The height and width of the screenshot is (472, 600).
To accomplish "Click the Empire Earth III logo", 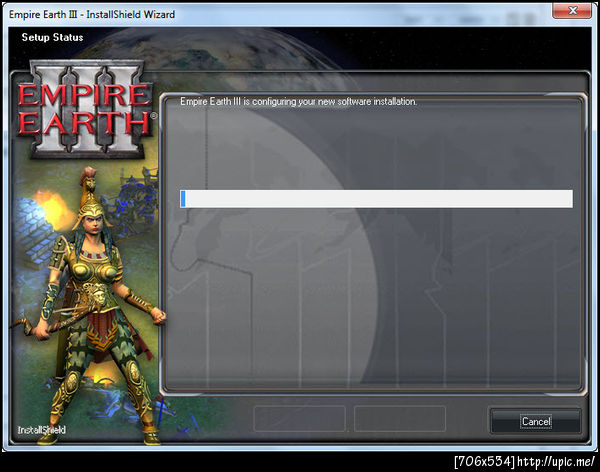I will click(85, 109).
